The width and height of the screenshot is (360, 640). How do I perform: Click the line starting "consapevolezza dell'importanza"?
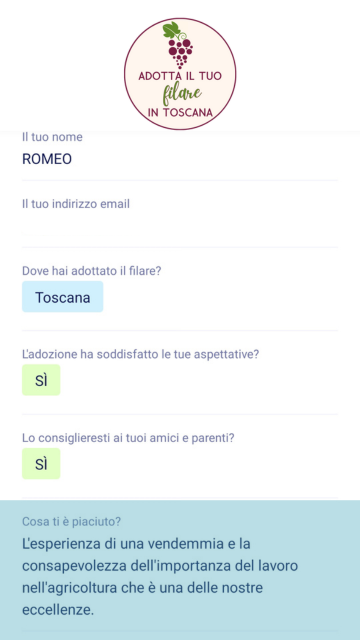tap(160, 566)
